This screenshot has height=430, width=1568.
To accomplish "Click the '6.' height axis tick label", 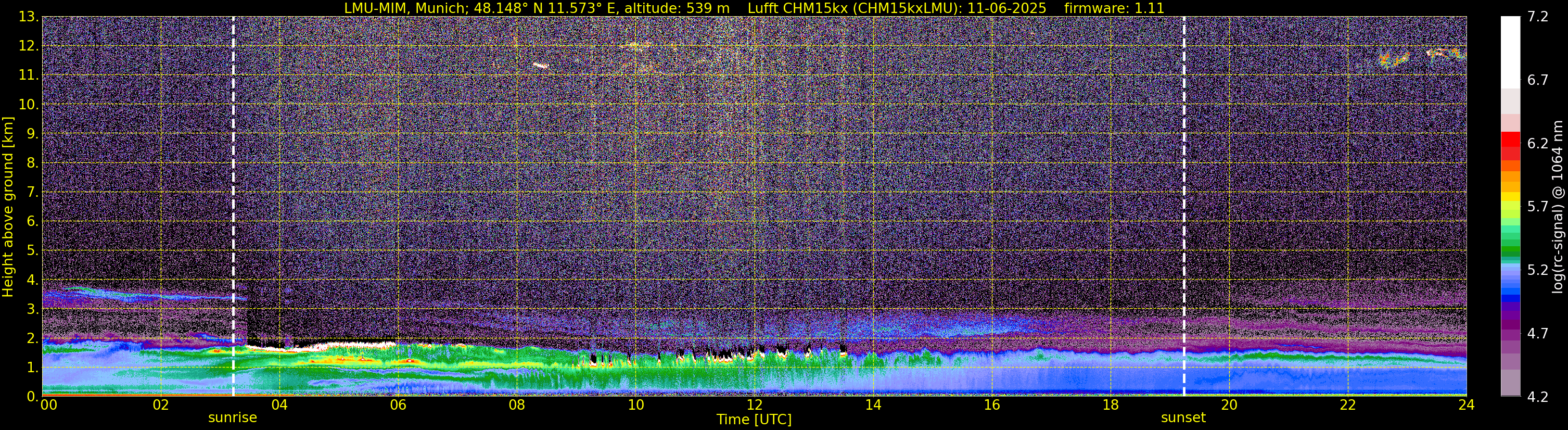I will [x=33, y=221].
